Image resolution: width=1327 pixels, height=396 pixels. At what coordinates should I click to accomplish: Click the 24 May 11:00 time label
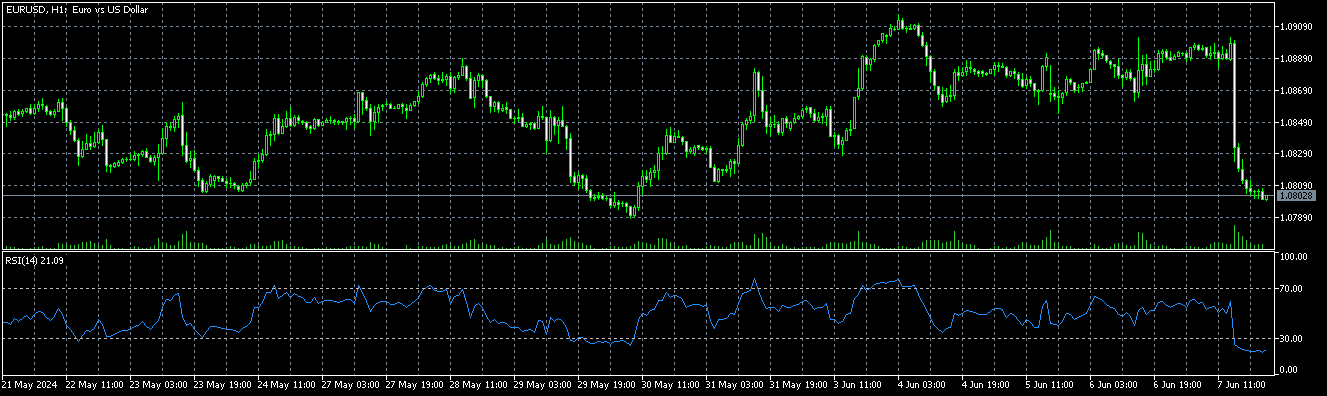coord(287,384)
